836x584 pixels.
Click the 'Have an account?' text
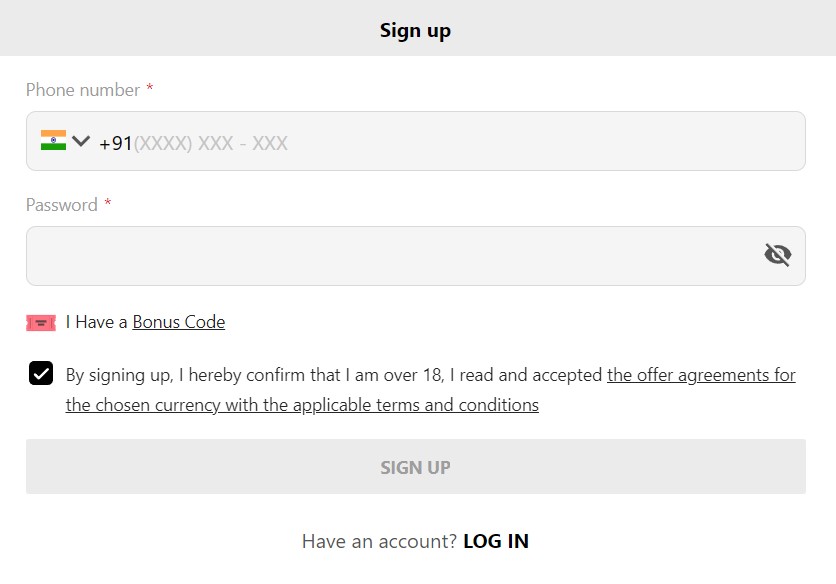(x=380, y=541)
